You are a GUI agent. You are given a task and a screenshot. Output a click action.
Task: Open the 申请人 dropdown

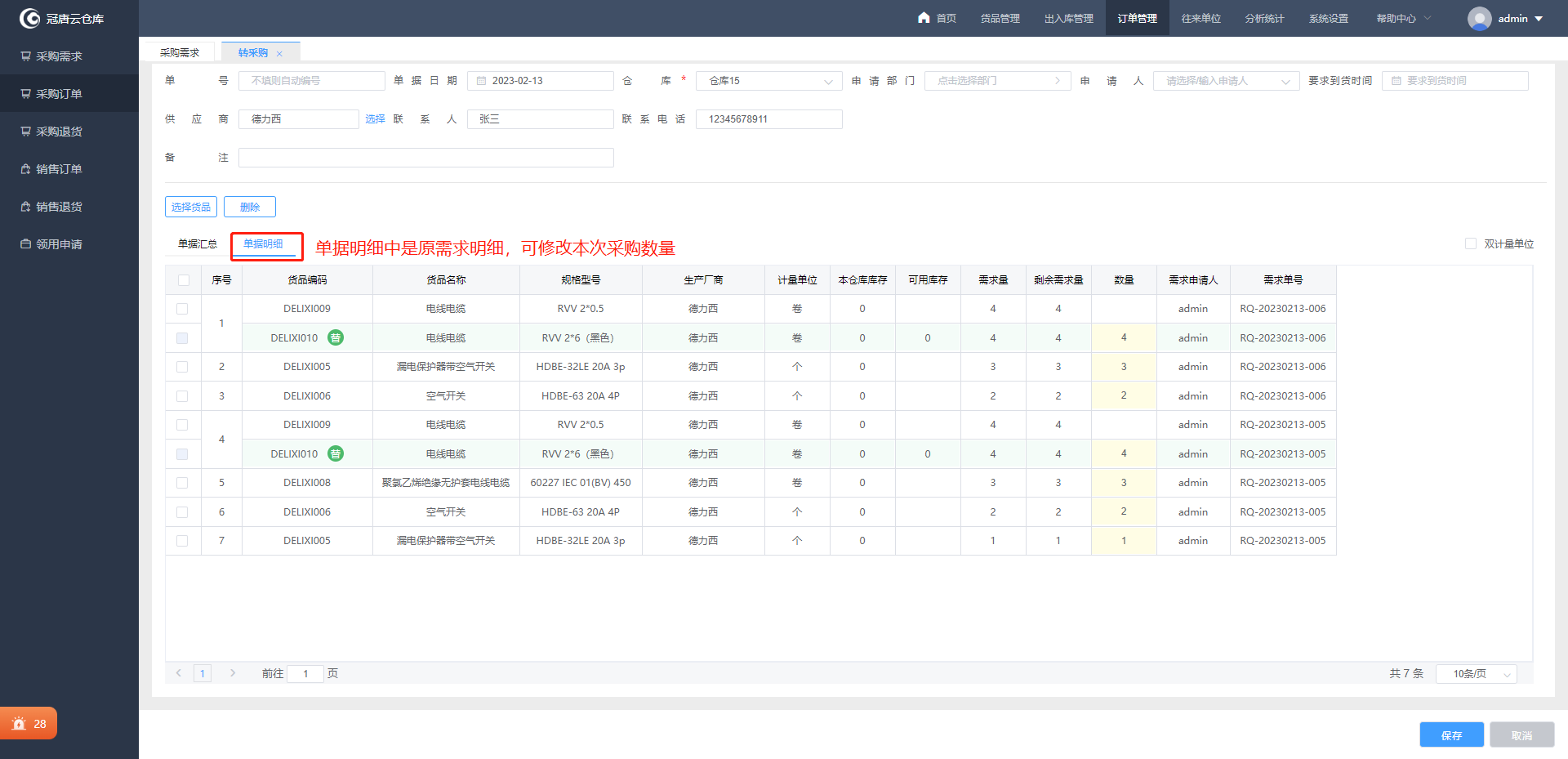1226,81
